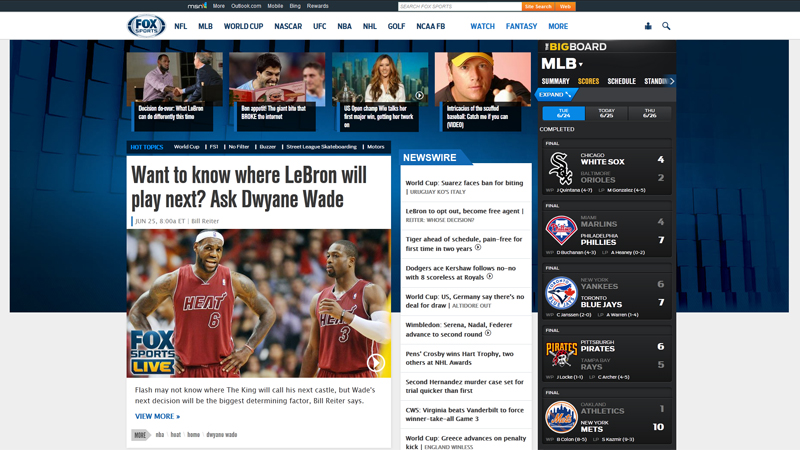Click the dwyane wade article tag
The width and height of the screenshot is (800, 450).
pyautogui.click(x=221, y=435)
